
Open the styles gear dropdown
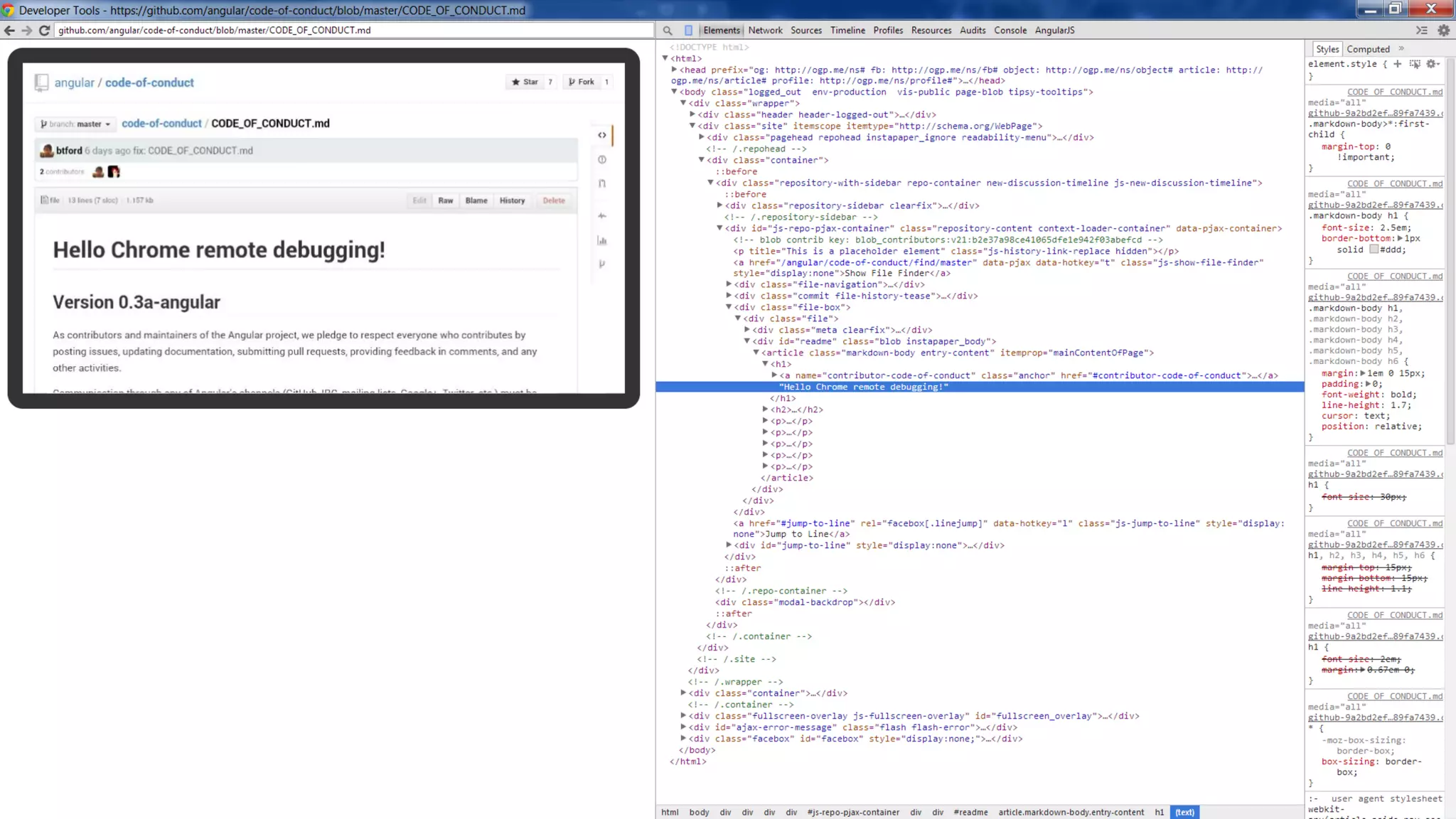[1433, 64]
